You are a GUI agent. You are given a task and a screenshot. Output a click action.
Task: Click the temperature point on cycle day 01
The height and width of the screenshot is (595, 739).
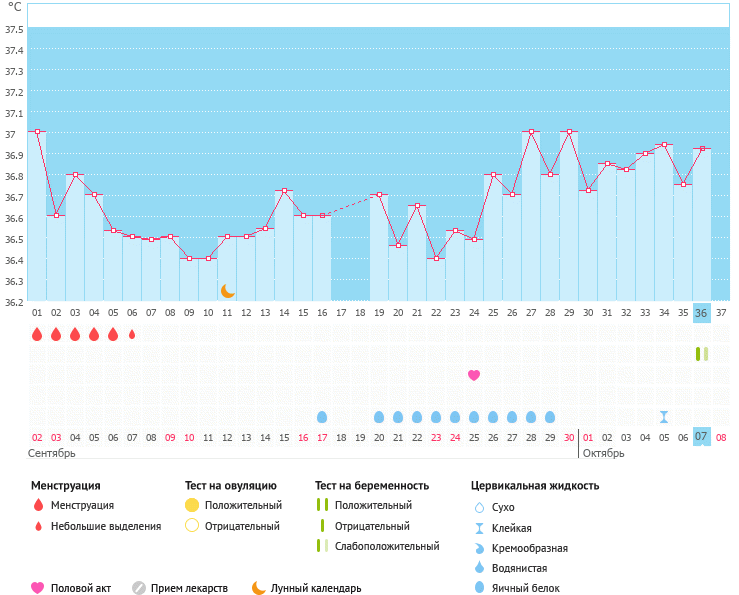point(37,131)
